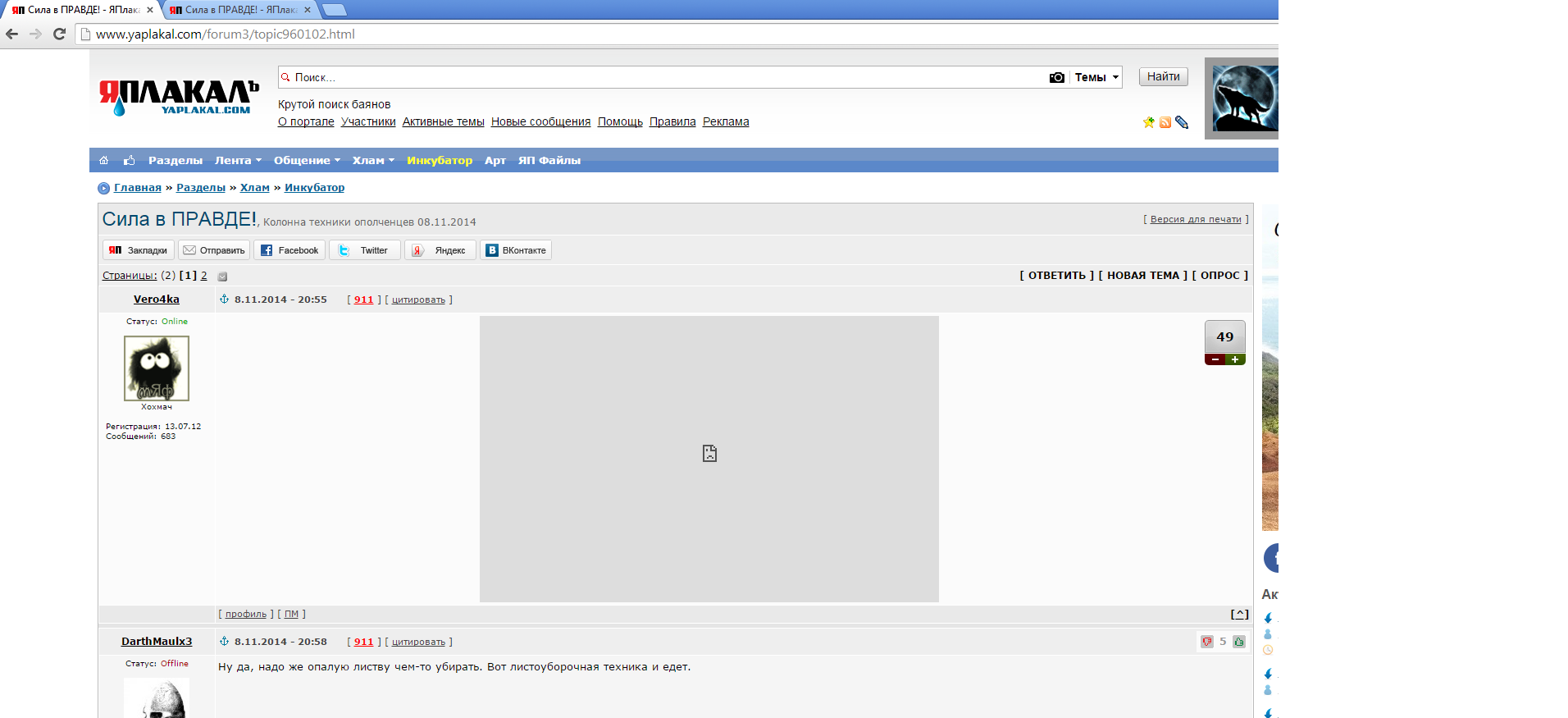Click the thumbs-up icon in navigation bar
This screenshot has height=718, width=1568.
coord(129,160)
